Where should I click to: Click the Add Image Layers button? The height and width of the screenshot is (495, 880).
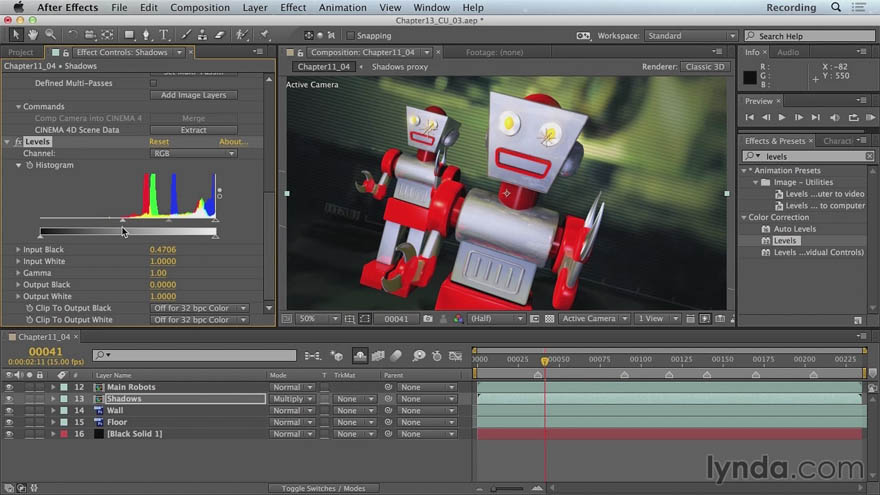(194, 95)
